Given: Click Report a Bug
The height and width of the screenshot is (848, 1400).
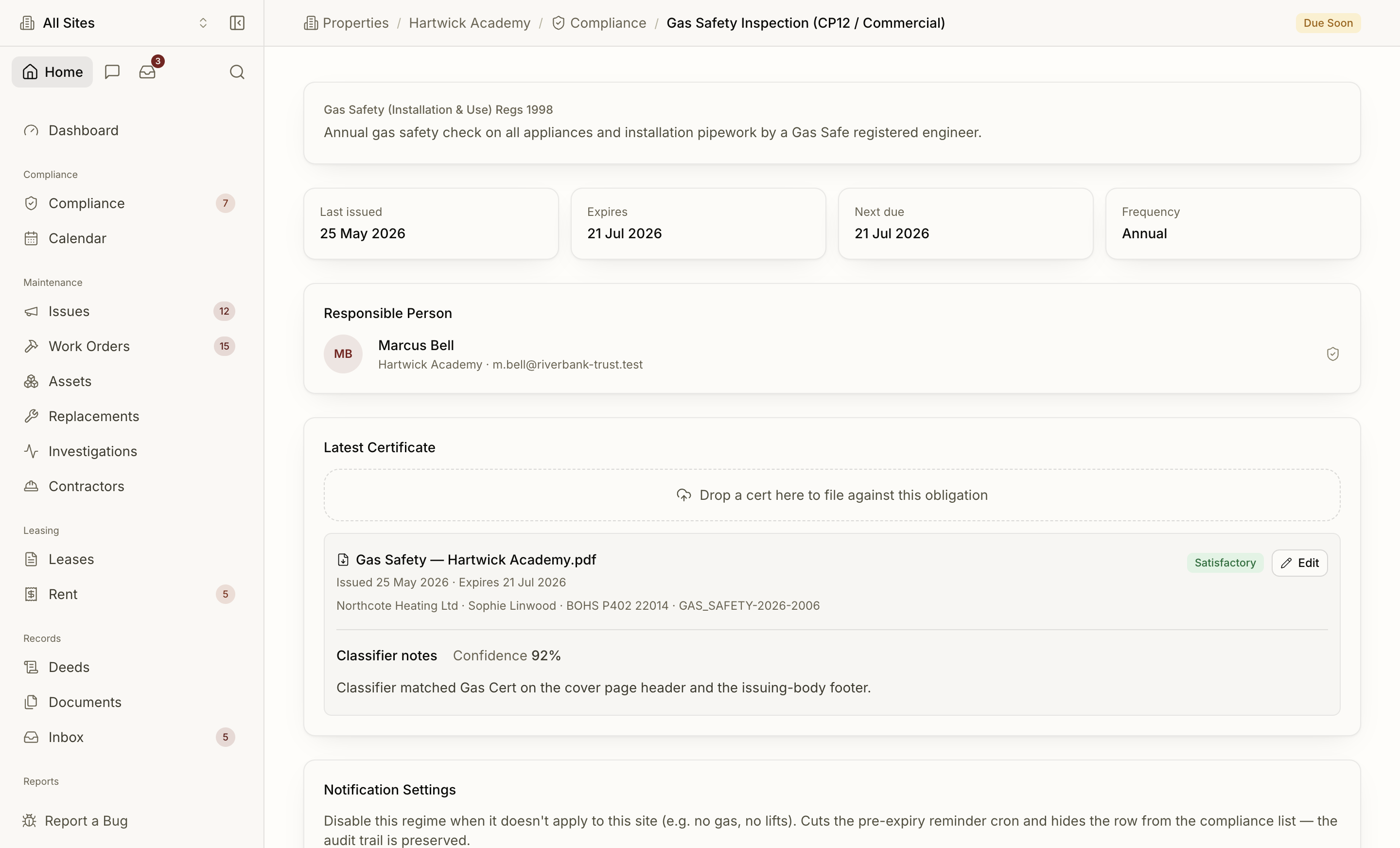Looking at the screenshot, I should click(x=75, y=820).
